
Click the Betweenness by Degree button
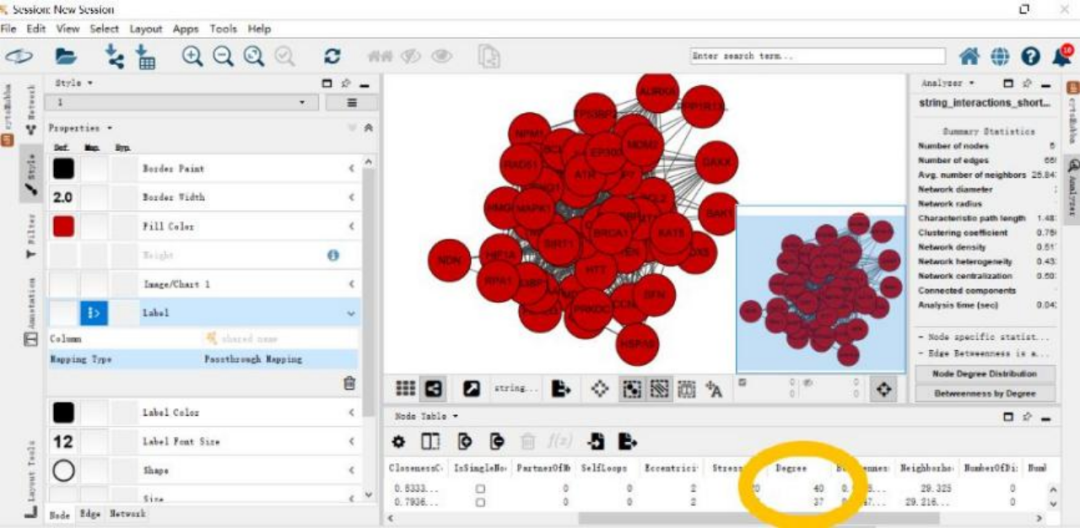click(x=984, y=394)
